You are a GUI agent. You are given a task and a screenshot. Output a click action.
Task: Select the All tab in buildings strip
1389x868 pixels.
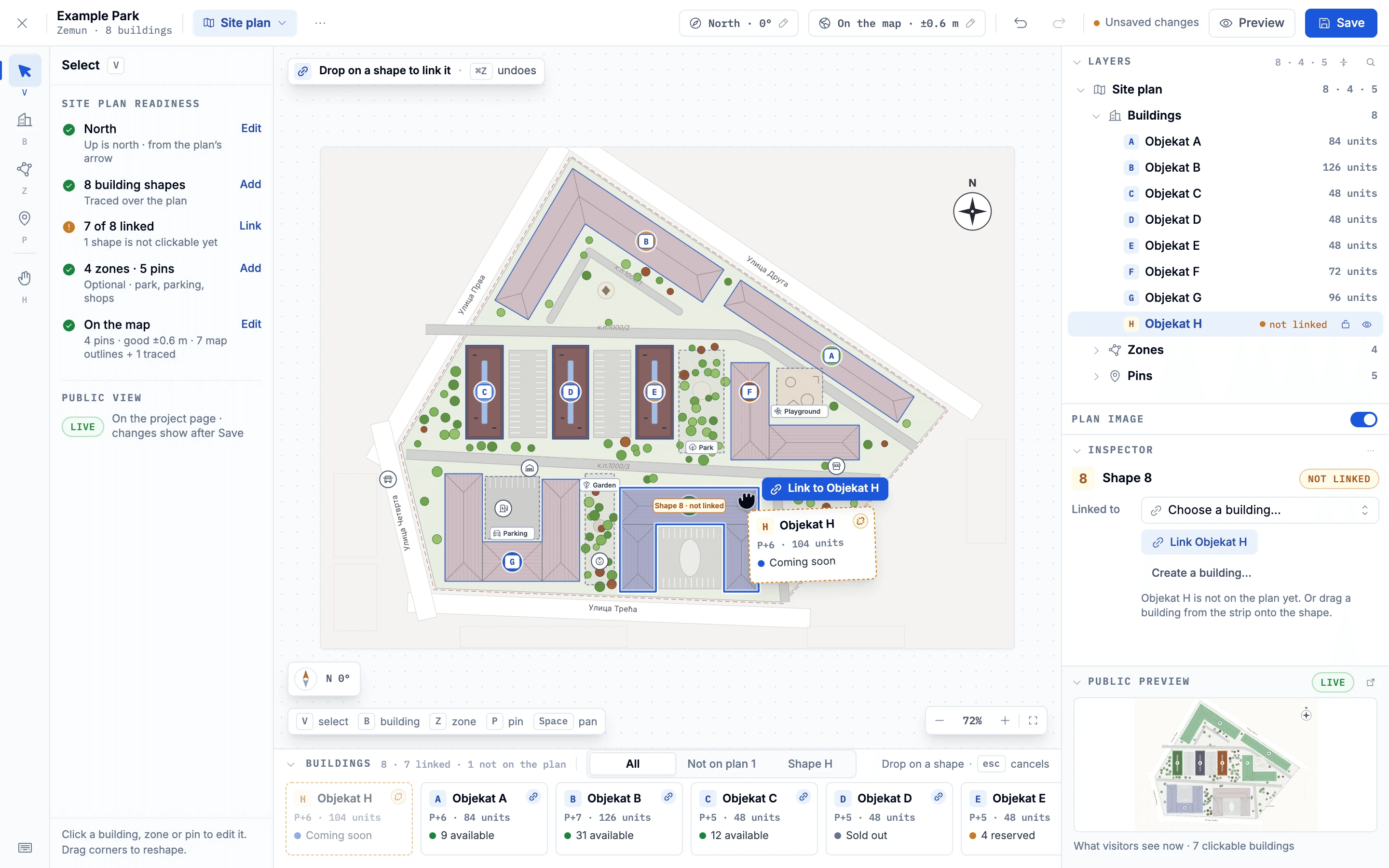(x=632, y=763)
